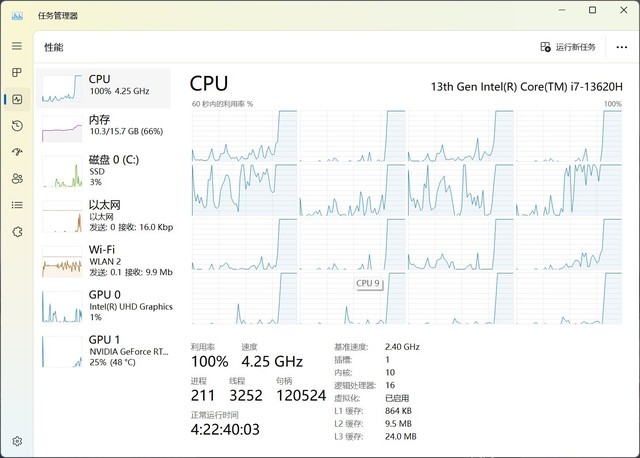Open the hamburger navigation menu
Screen dimensions: 640x458
pyautogui.click(x=17, y=46)
